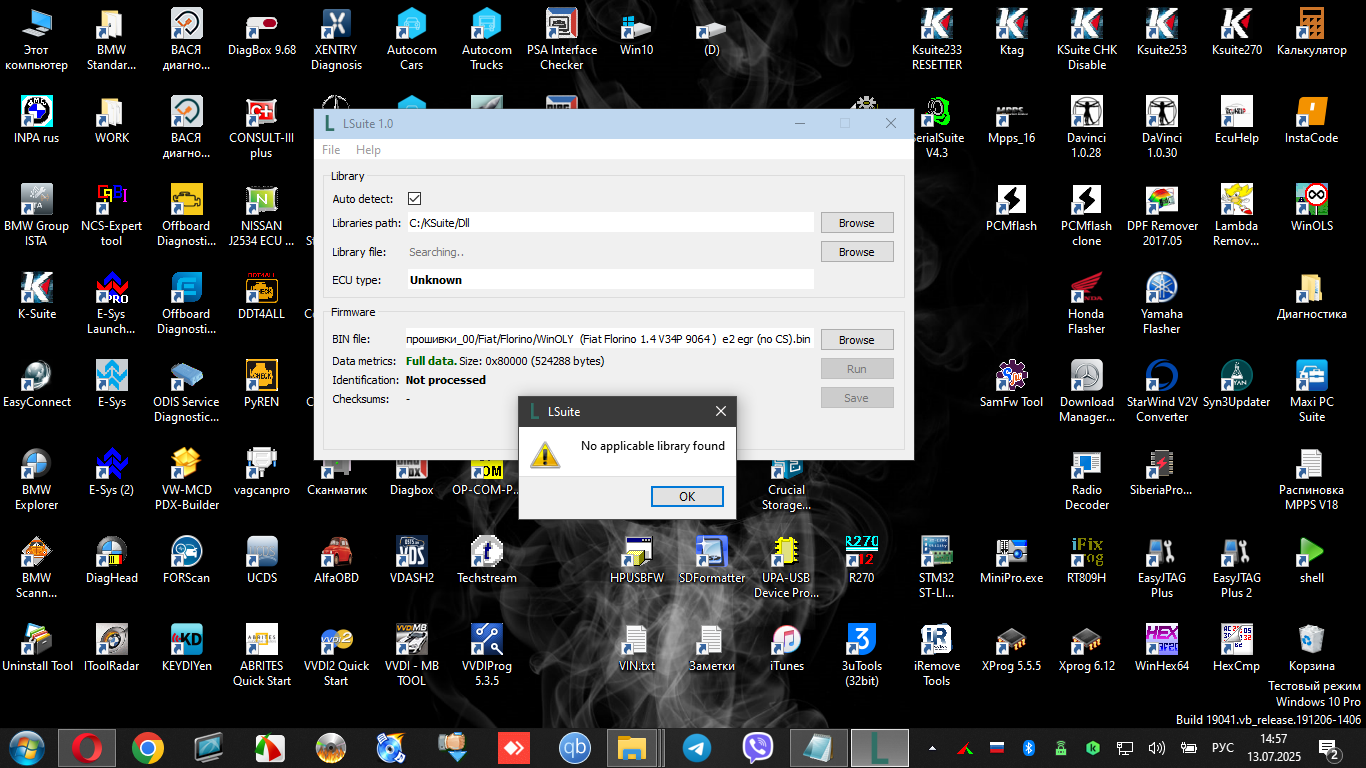The height and width of the screenshot is (768, 1366).
Task: Open the VVDIProg 5.3.5 desktop icon
Action: 487,656
